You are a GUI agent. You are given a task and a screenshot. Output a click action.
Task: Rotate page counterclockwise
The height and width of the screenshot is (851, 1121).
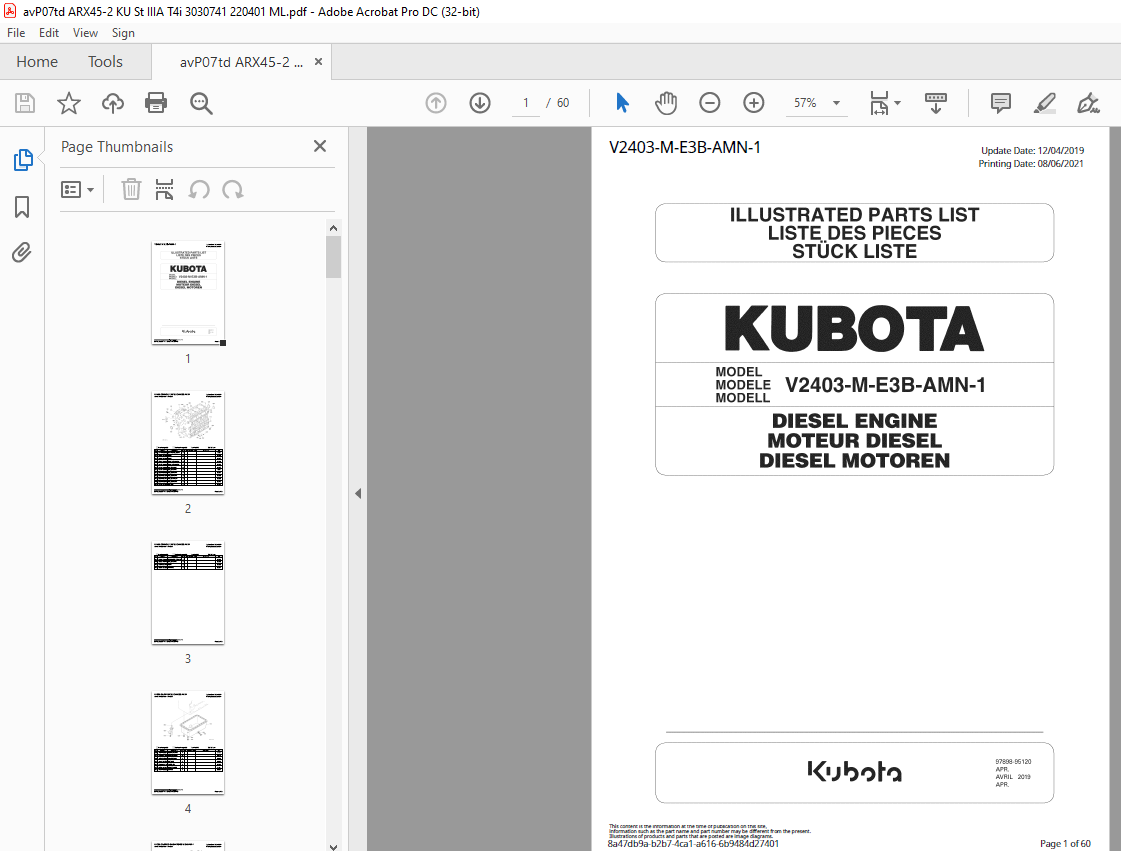(199, 190)
